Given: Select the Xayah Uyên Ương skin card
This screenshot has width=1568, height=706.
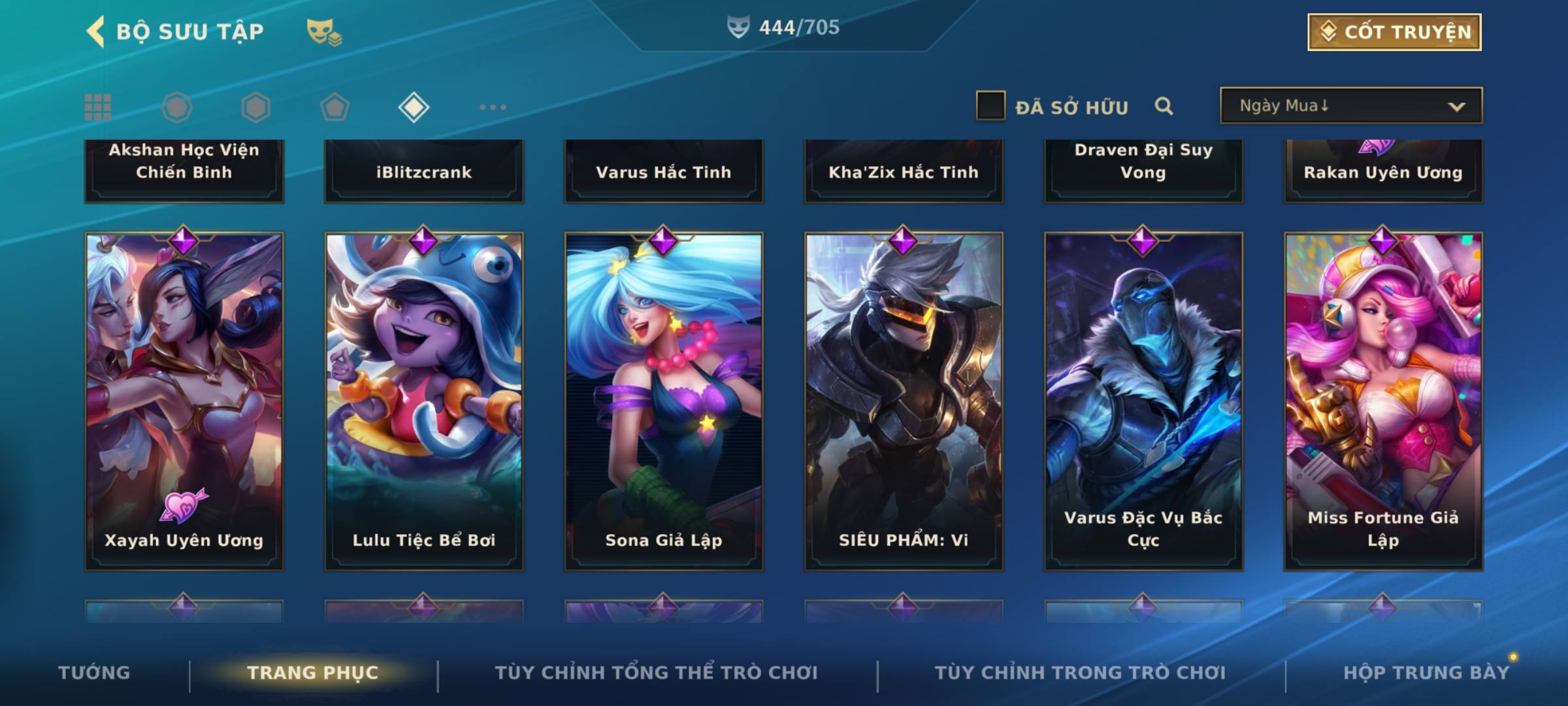Looking at the screenshot, I should tap(184, 401).
